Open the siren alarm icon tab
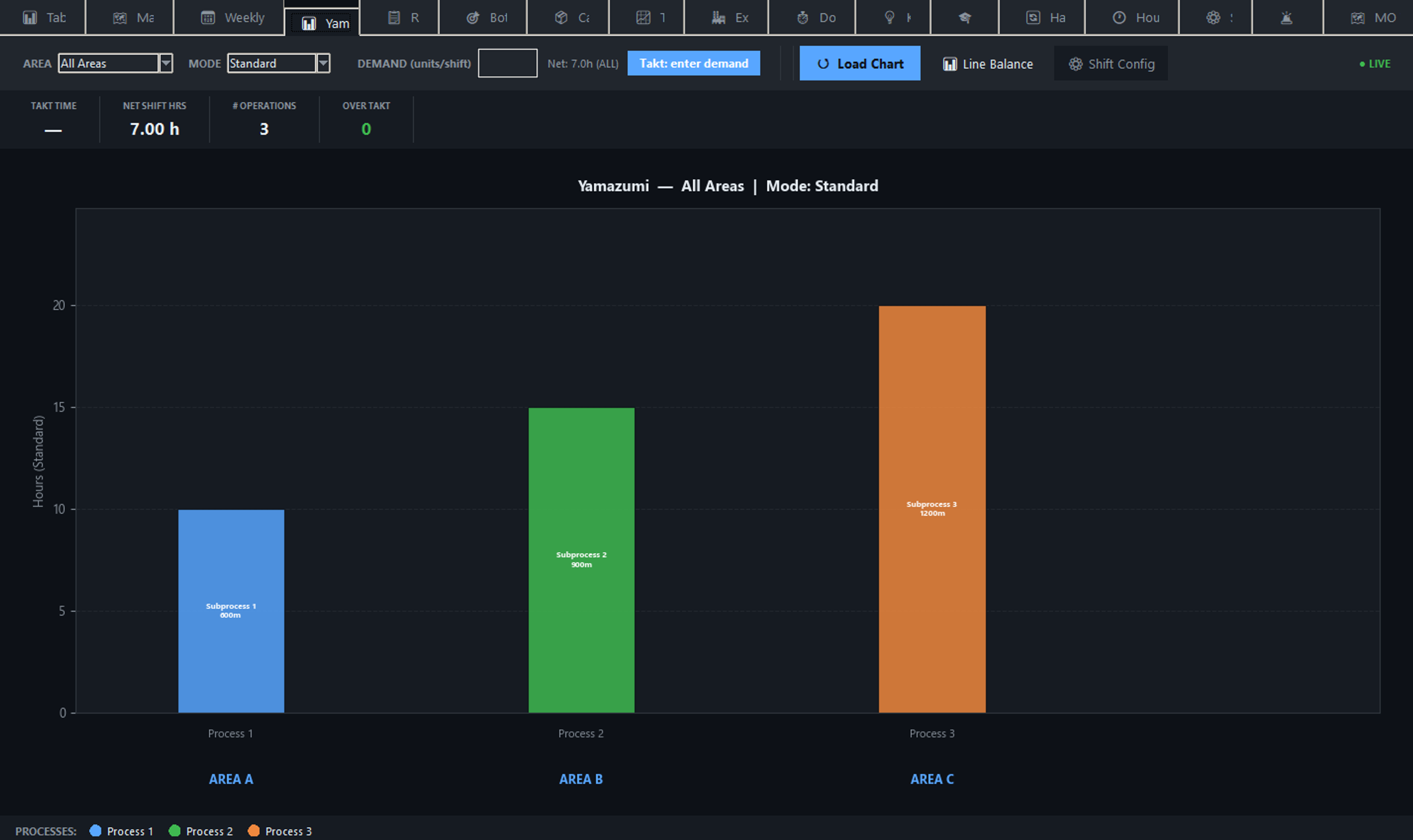This screenshot has width=1413, height=840. pyautogui.click(x=1287, y=17)
